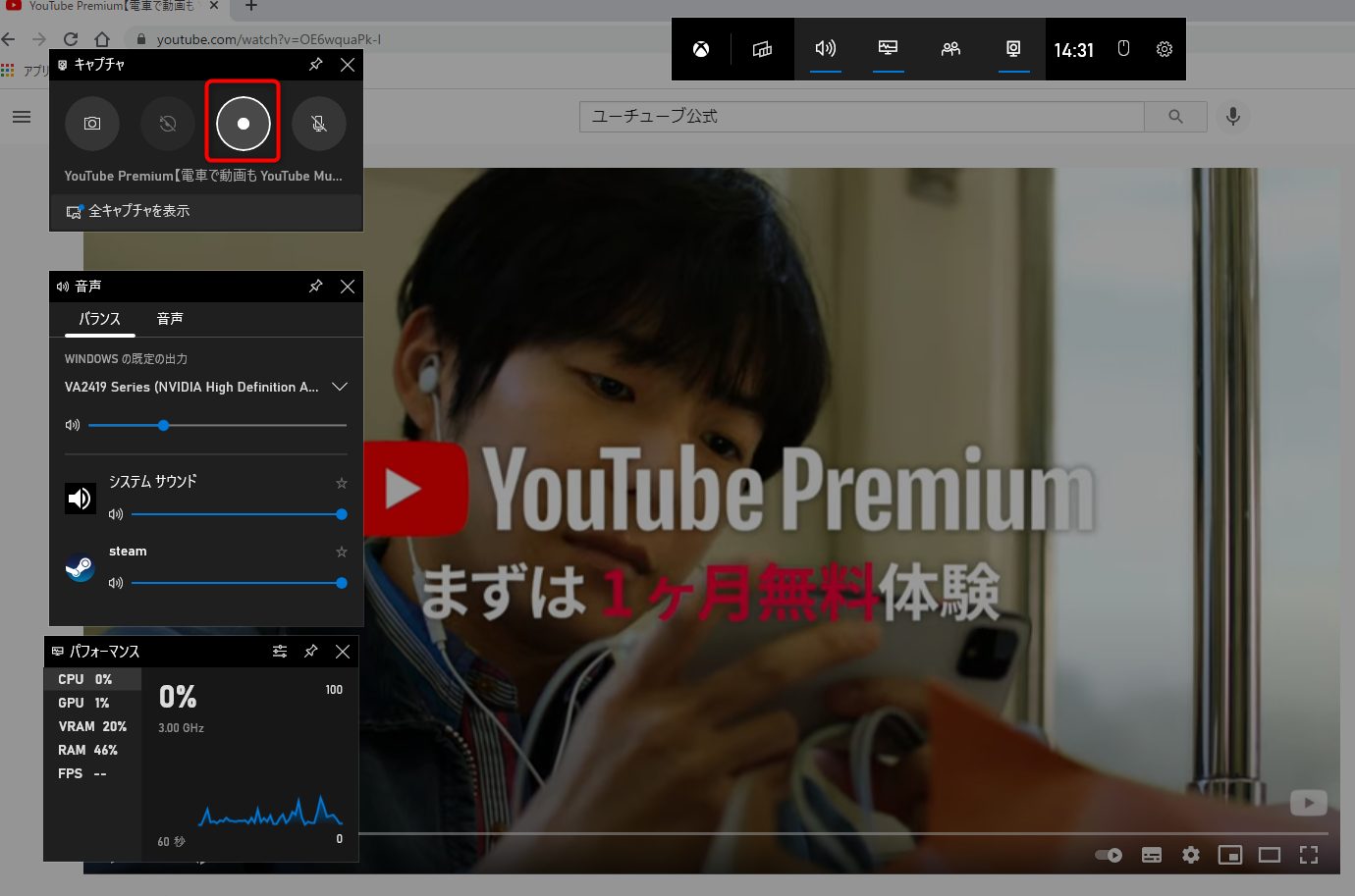
Task: Click the voice search microphone icon
Action: pos(1233,117)
